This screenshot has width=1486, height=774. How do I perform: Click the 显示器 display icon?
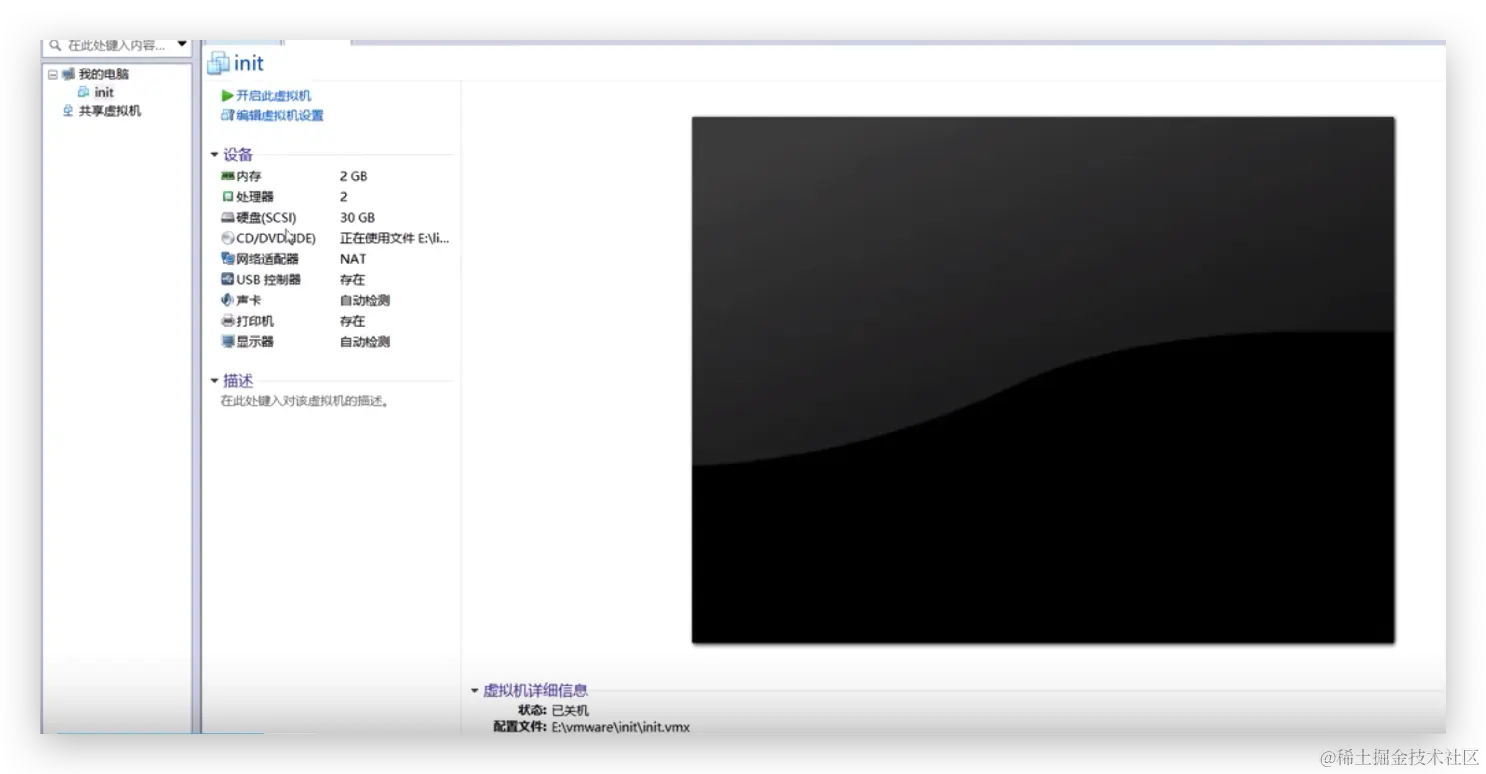(228, 342)
